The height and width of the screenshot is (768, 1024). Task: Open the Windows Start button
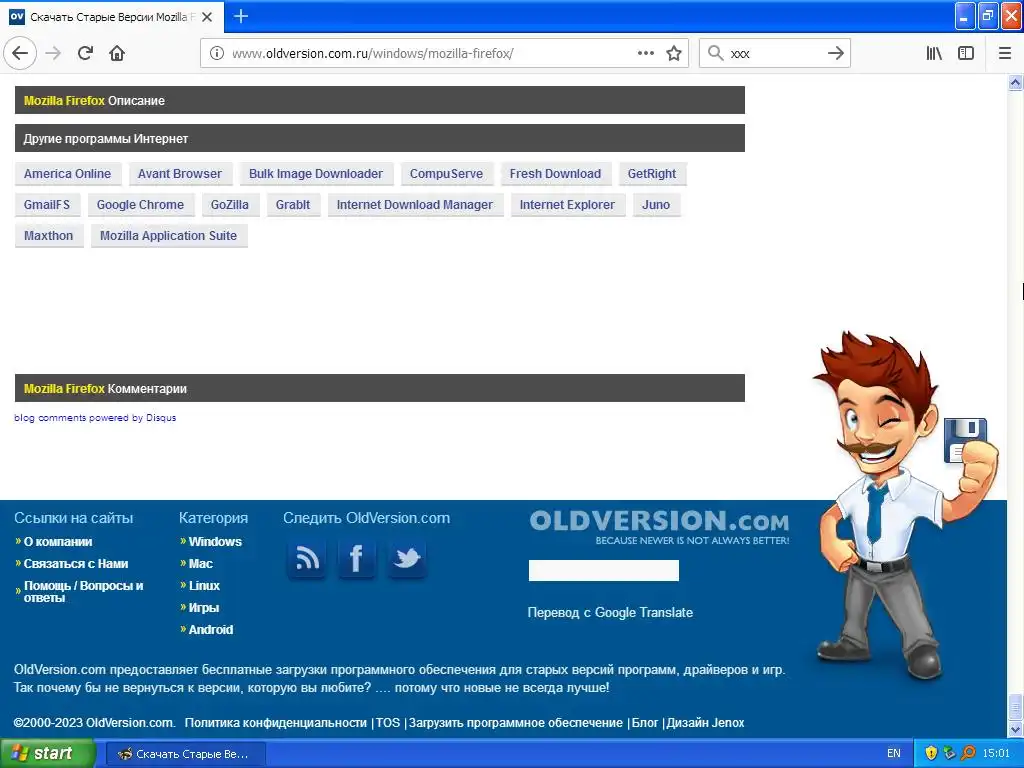tap(47, 753)
